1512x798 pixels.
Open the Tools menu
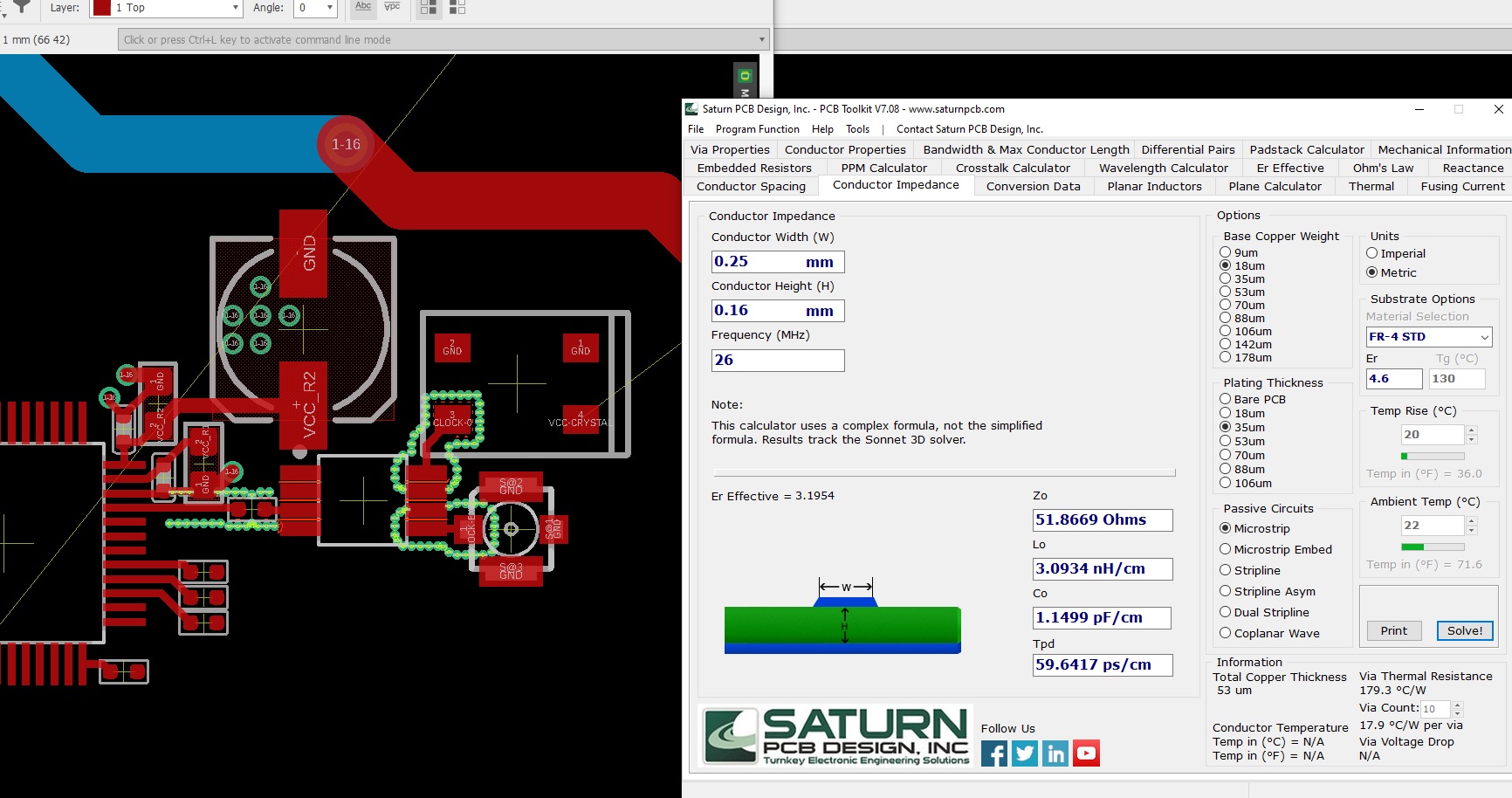coord(857,129)
